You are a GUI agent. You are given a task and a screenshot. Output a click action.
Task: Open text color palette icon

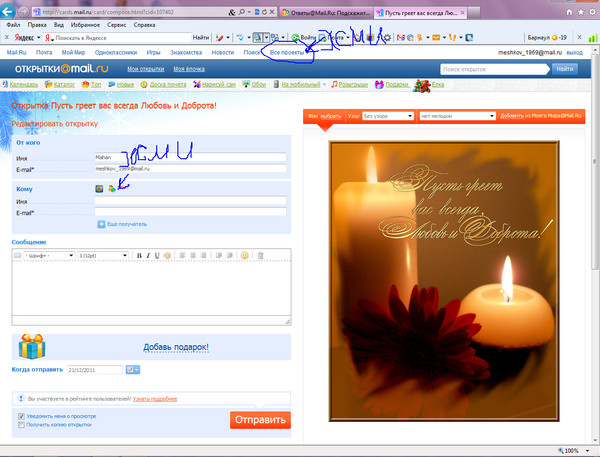(x=167, y=255)
